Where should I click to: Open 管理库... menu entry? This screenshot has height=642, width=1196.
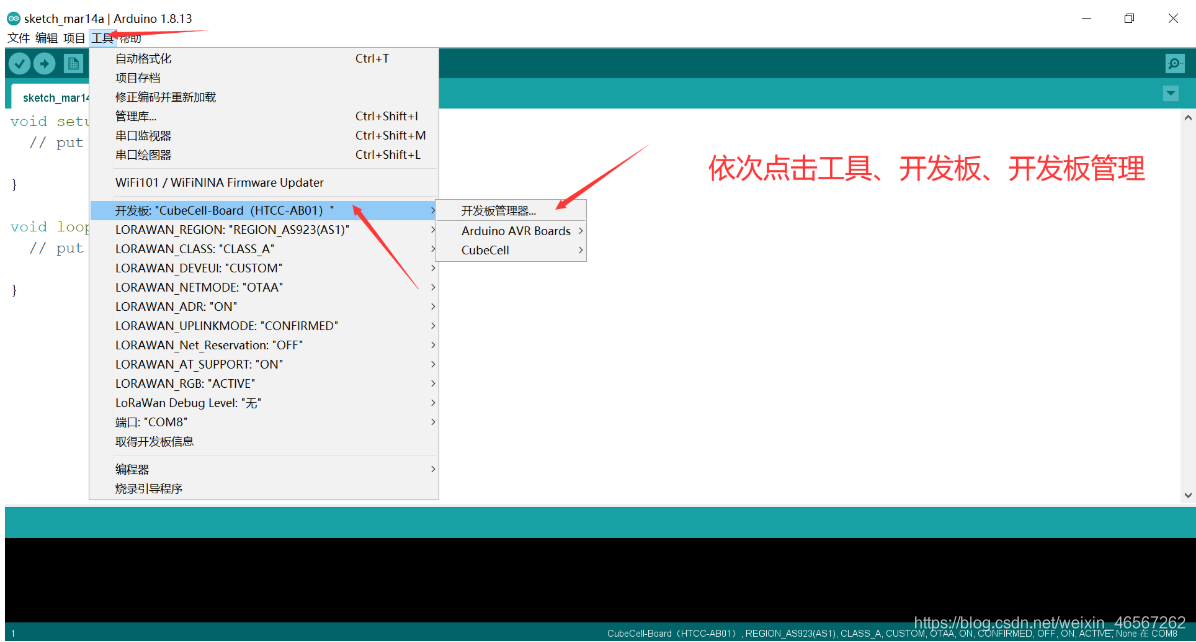coord(264,116)
